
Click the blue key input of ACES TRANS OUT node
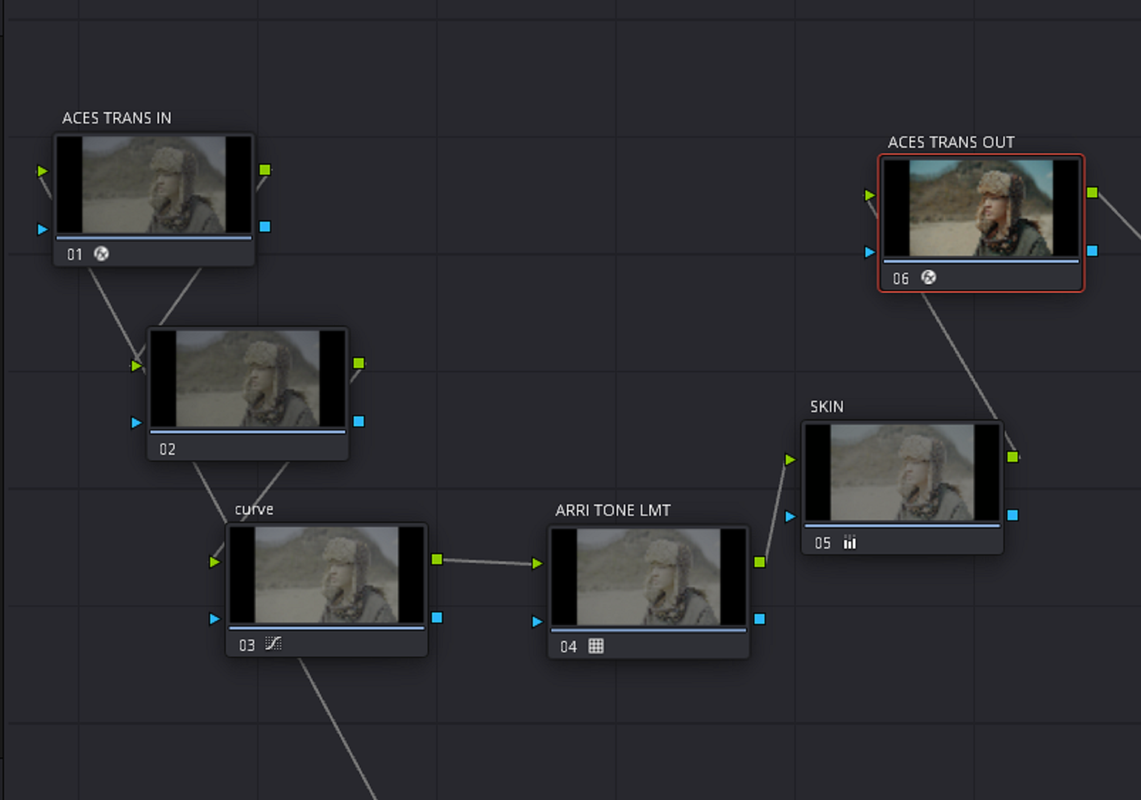coord(870,252)
